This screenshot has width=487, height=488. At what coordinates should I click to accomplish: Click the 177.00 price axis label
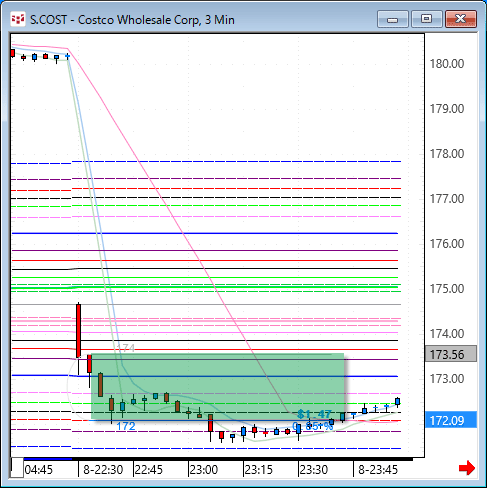(x=447, y=199)
